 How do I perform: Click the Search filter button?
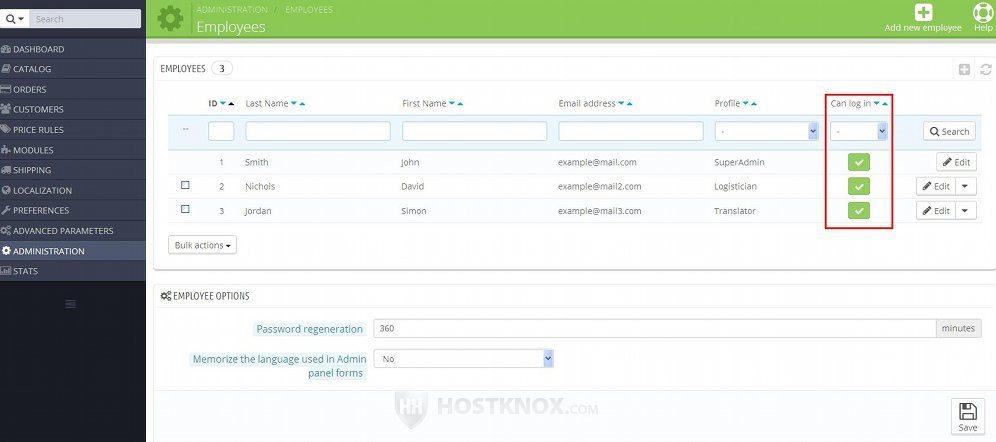tap(949, 131)
